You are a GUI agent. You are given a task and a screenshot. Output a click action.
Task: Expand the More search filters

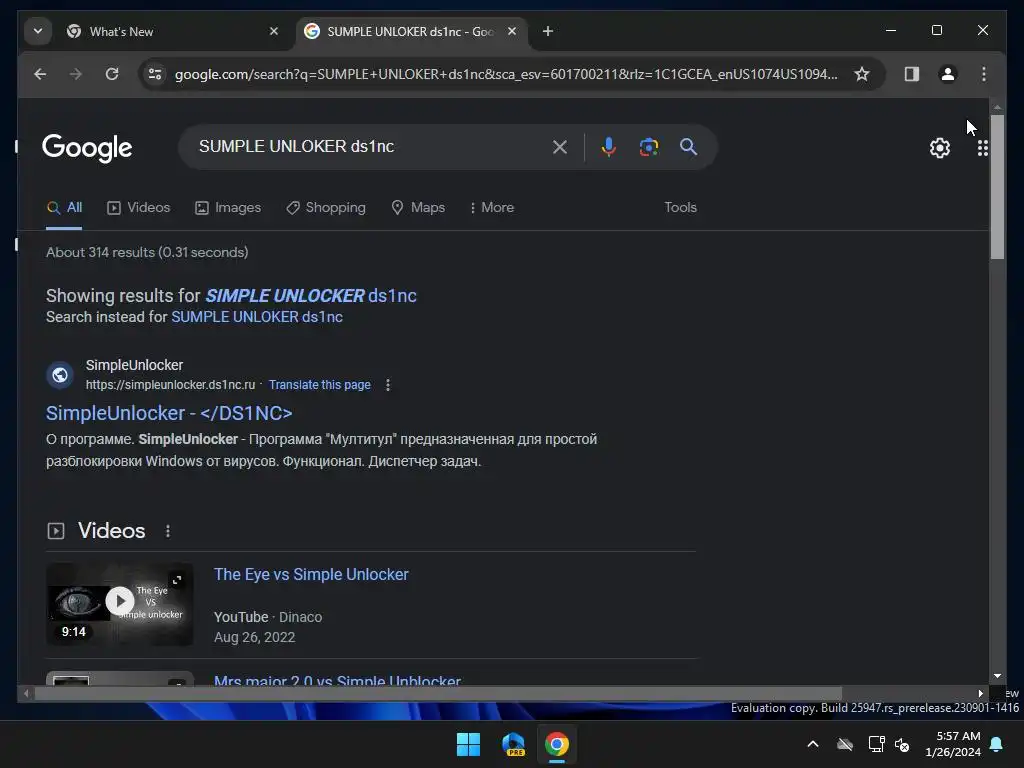coord(492,208)
